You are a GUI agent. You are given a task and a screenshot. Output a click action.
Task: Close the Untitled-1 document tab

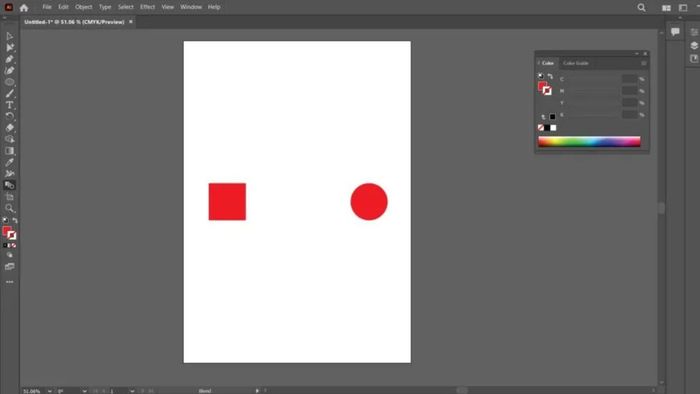131,22
